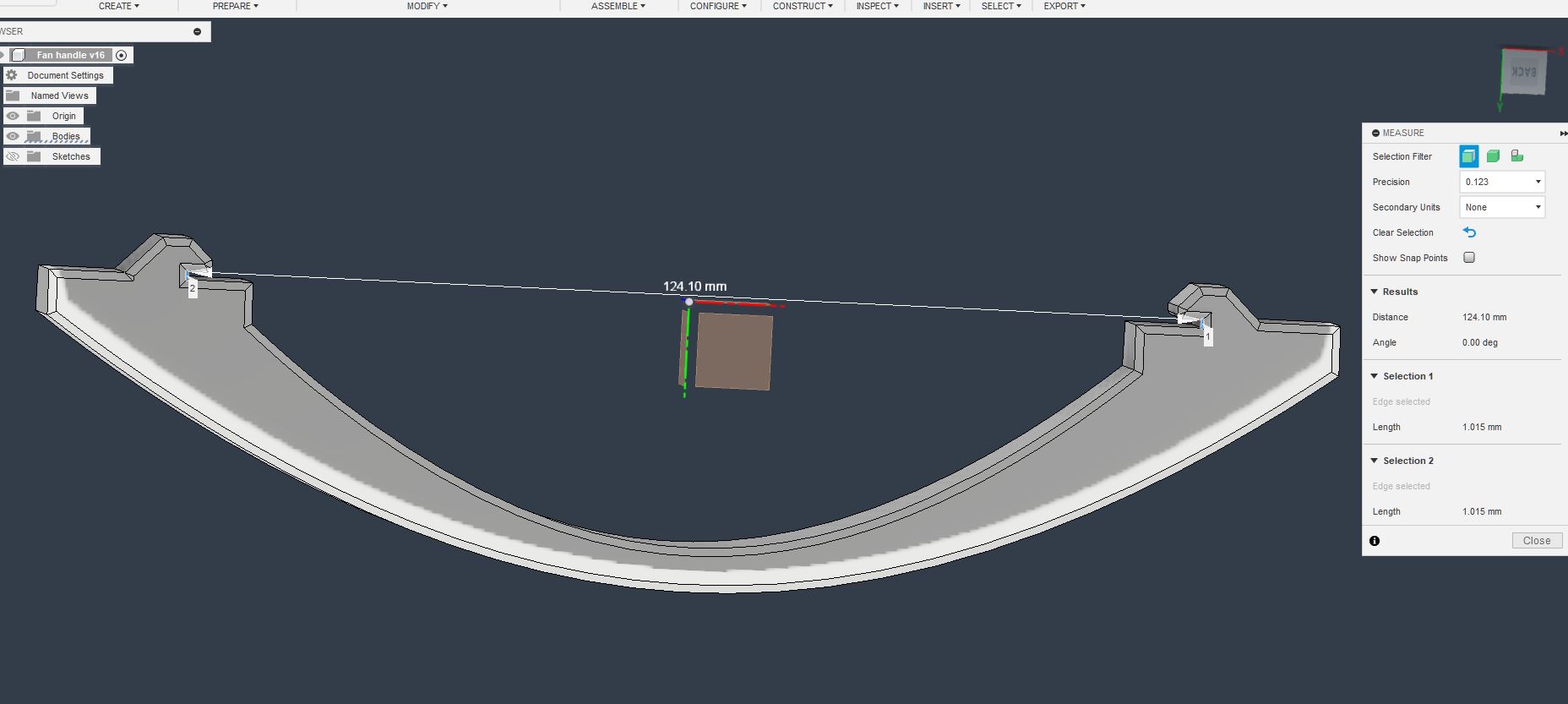
Task: Click the BACK face of the ViewCube
Action: tap(1524, 73)
